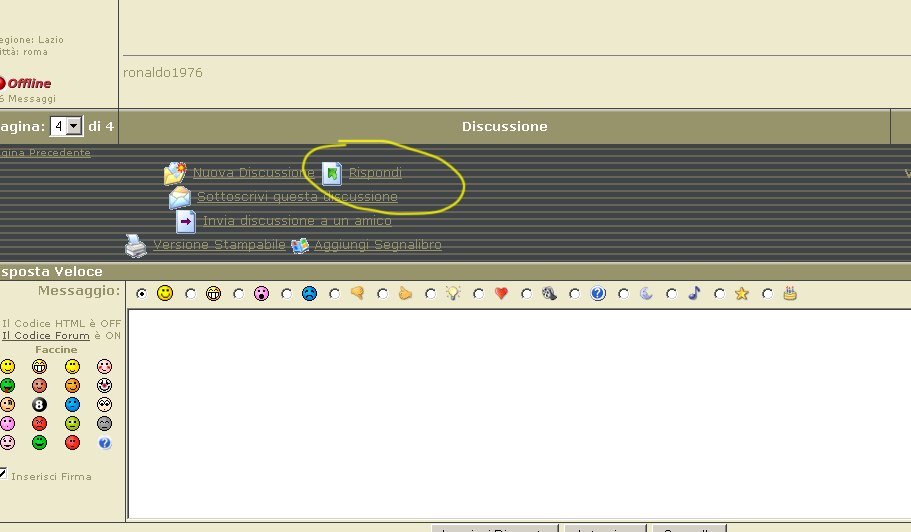Screen dimensions: 911x532
Task: Click the blue question mark in Faccine
Action: click(104, 442)
